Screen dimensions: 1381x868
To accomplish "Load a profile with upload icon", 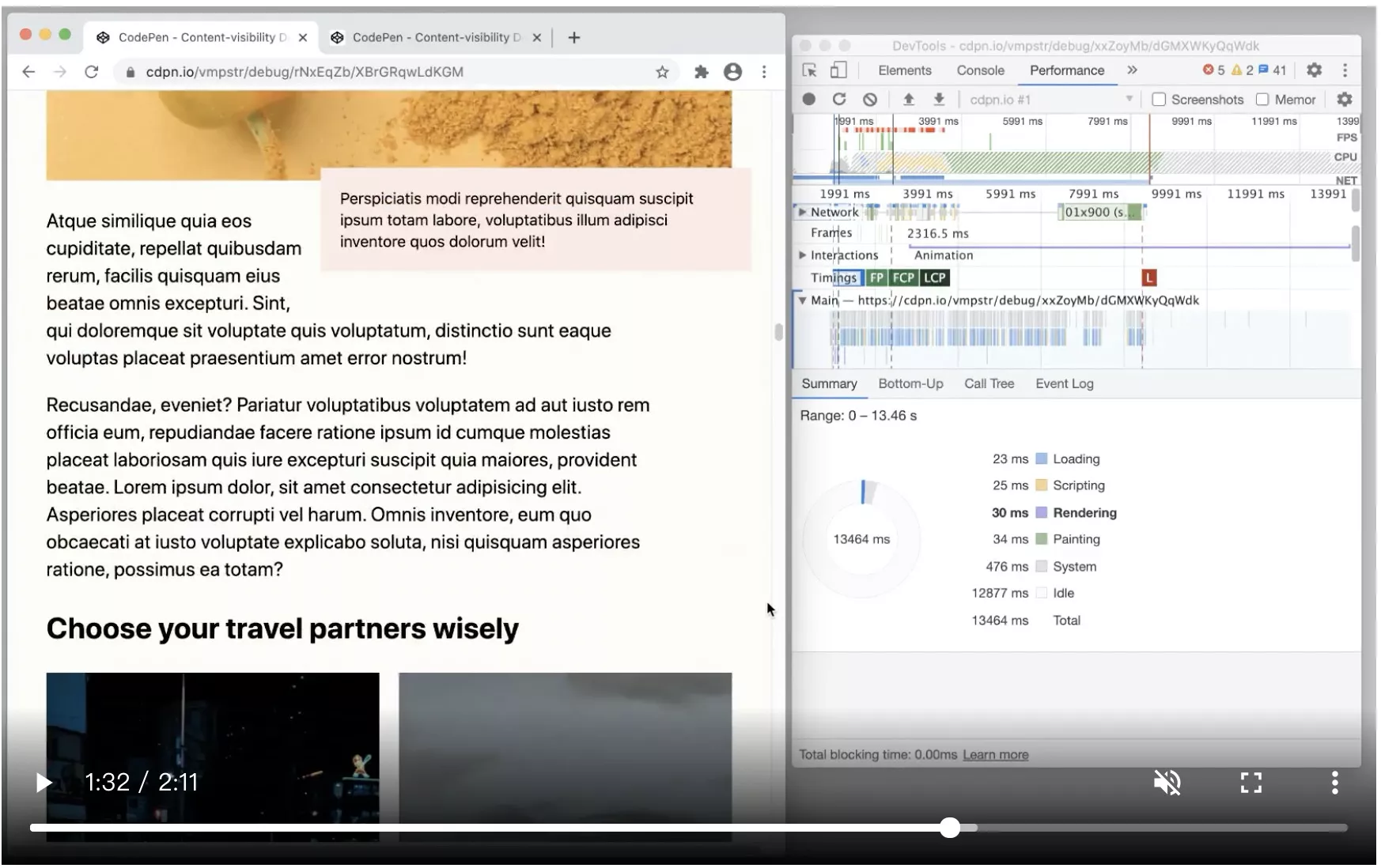I will (x=909, y=100).
